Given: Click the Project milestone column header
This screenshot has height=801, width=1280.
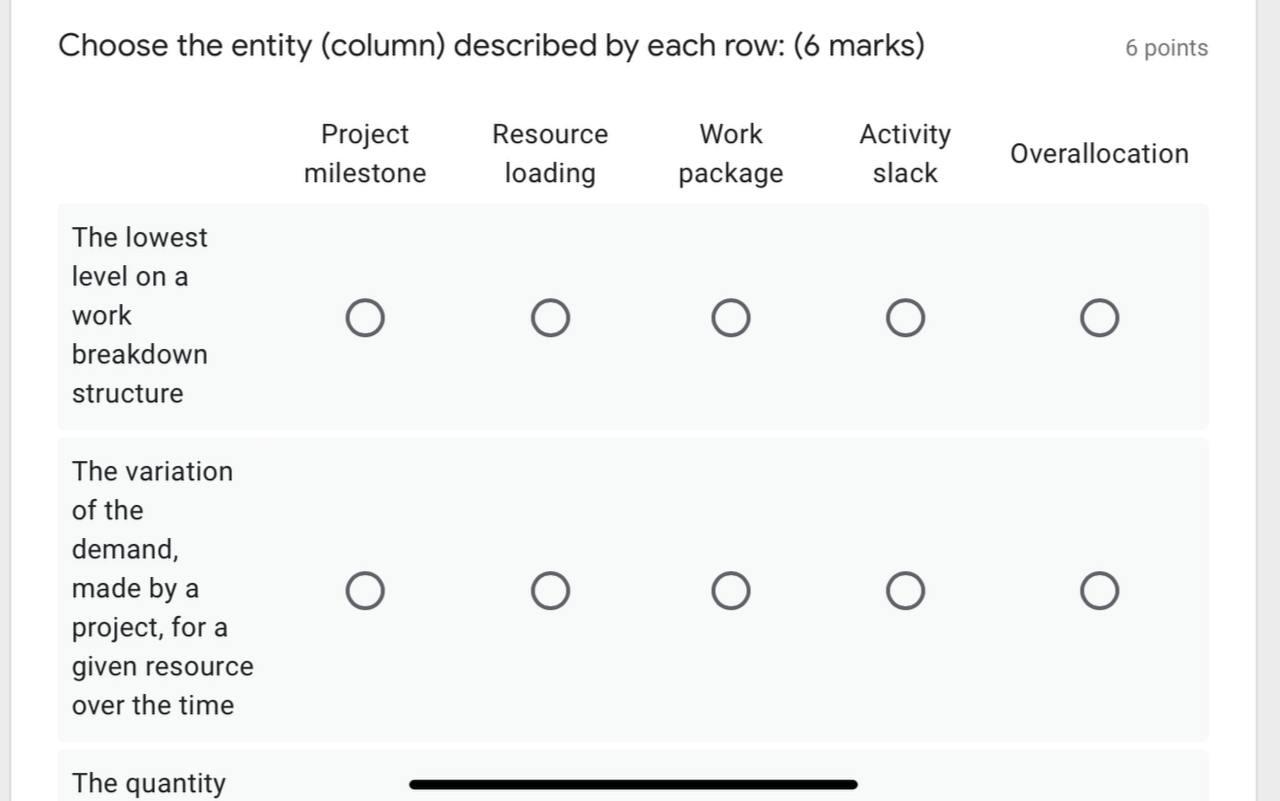Looking at the screenshot, I should click(x=365, y=153).
